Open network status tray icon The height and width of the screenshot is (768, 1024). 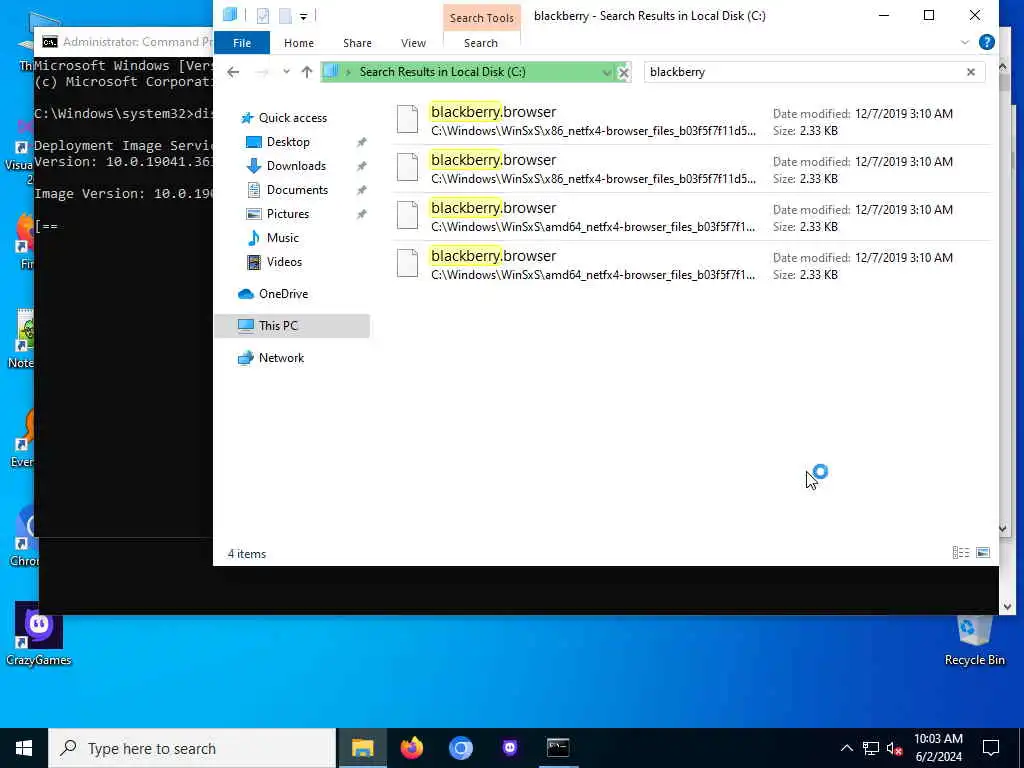coord(871,748)
